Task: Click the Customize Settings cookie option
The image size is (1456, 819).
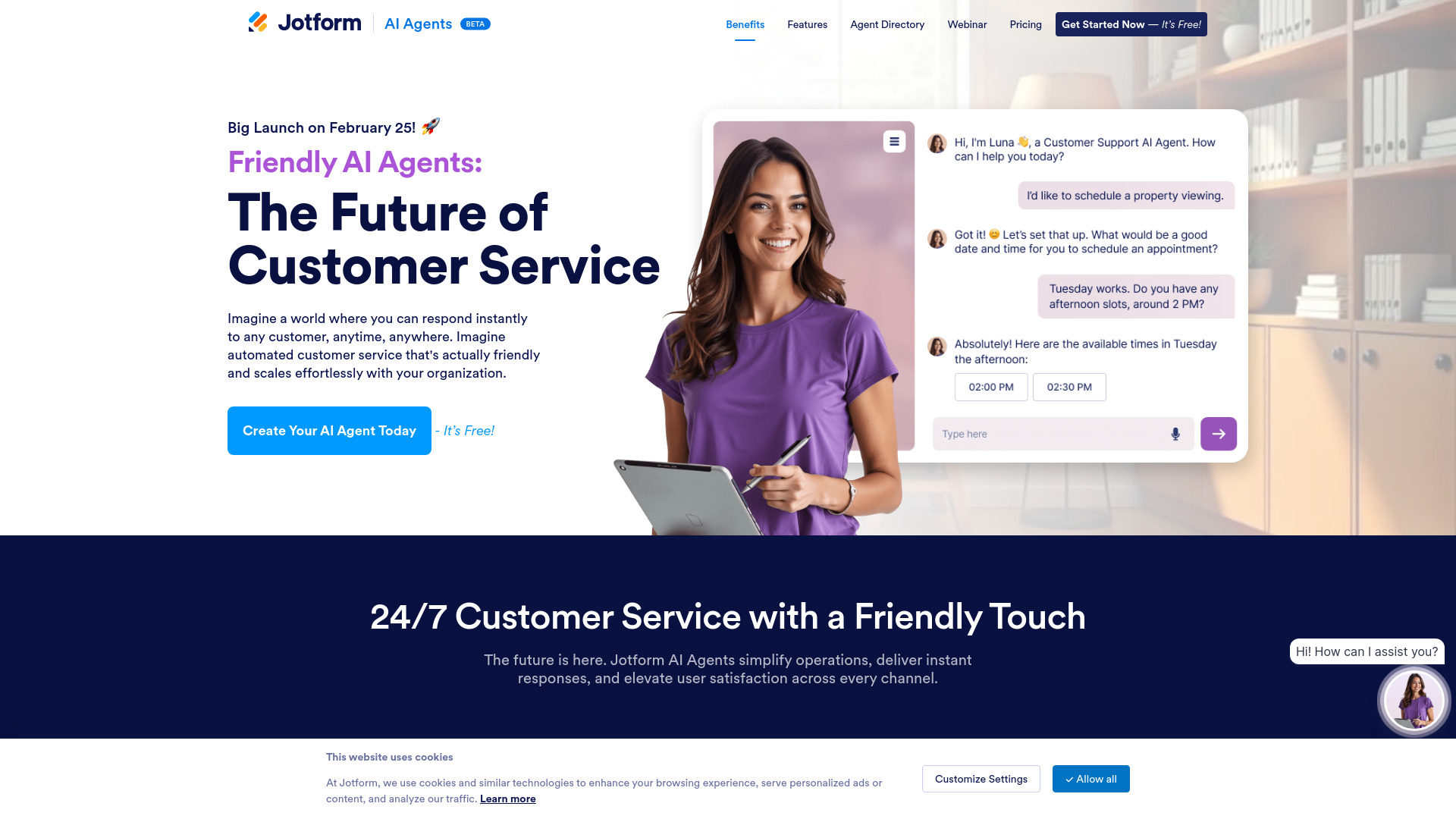Action: [x=981, y=779]
